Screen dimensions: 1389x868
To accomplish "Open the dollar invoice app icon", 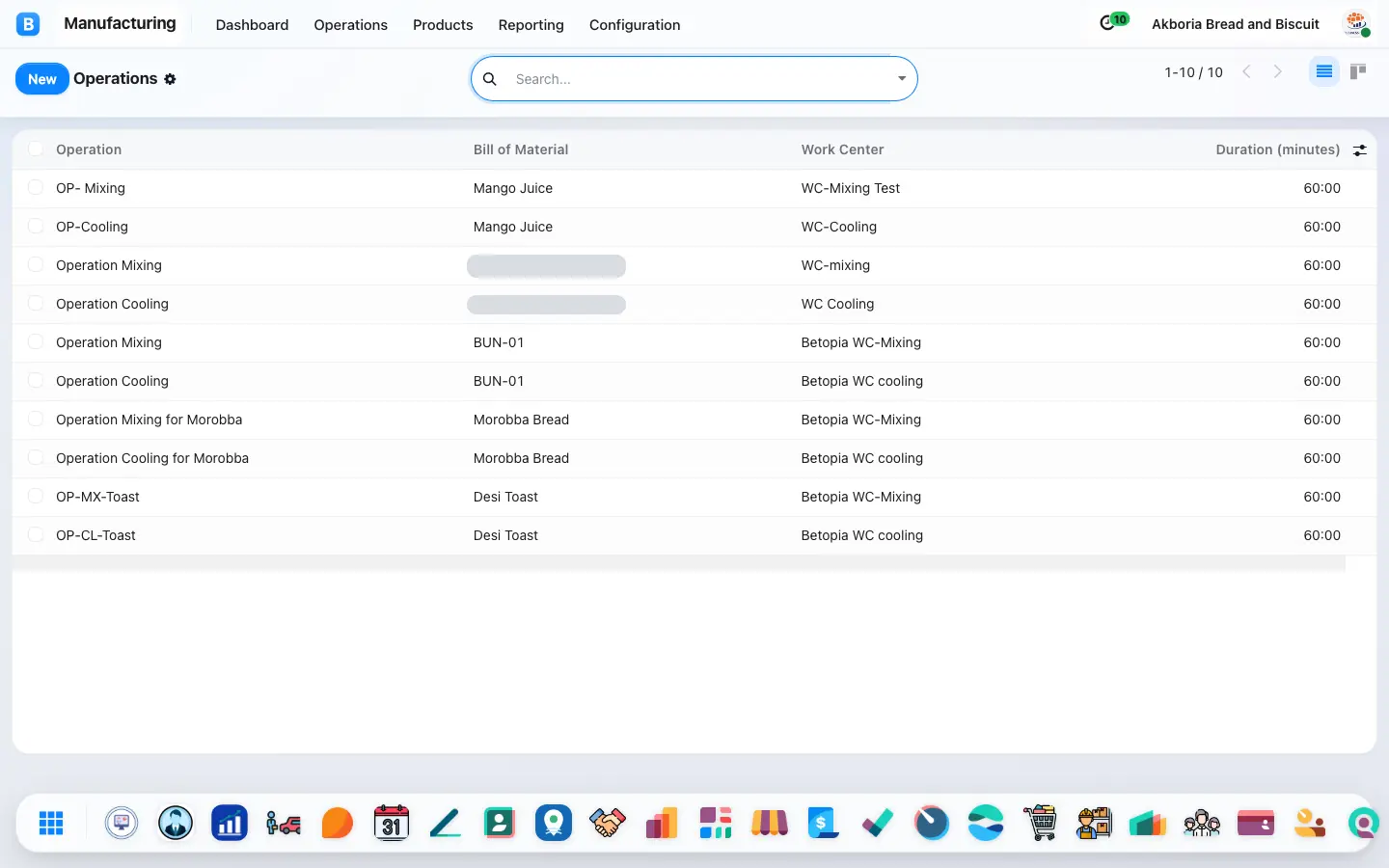I will (x=824, y=823).
